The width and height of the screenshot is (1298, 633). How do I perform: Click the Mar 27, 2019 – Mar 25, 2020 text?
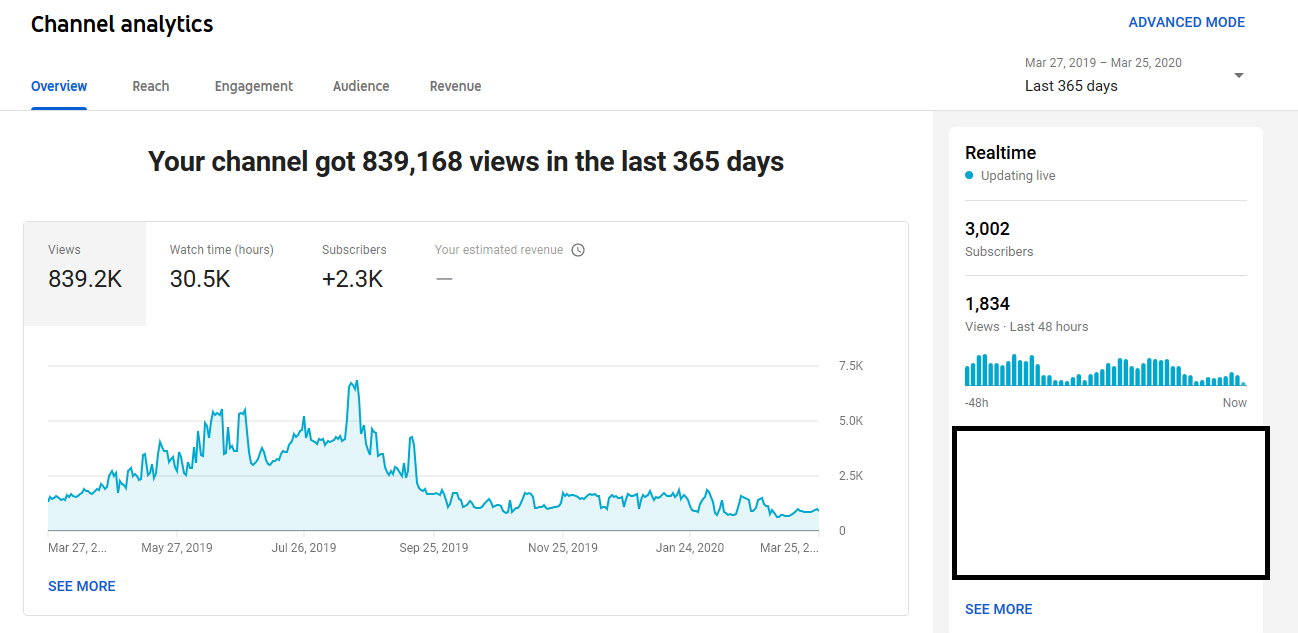coord(1103,63)
